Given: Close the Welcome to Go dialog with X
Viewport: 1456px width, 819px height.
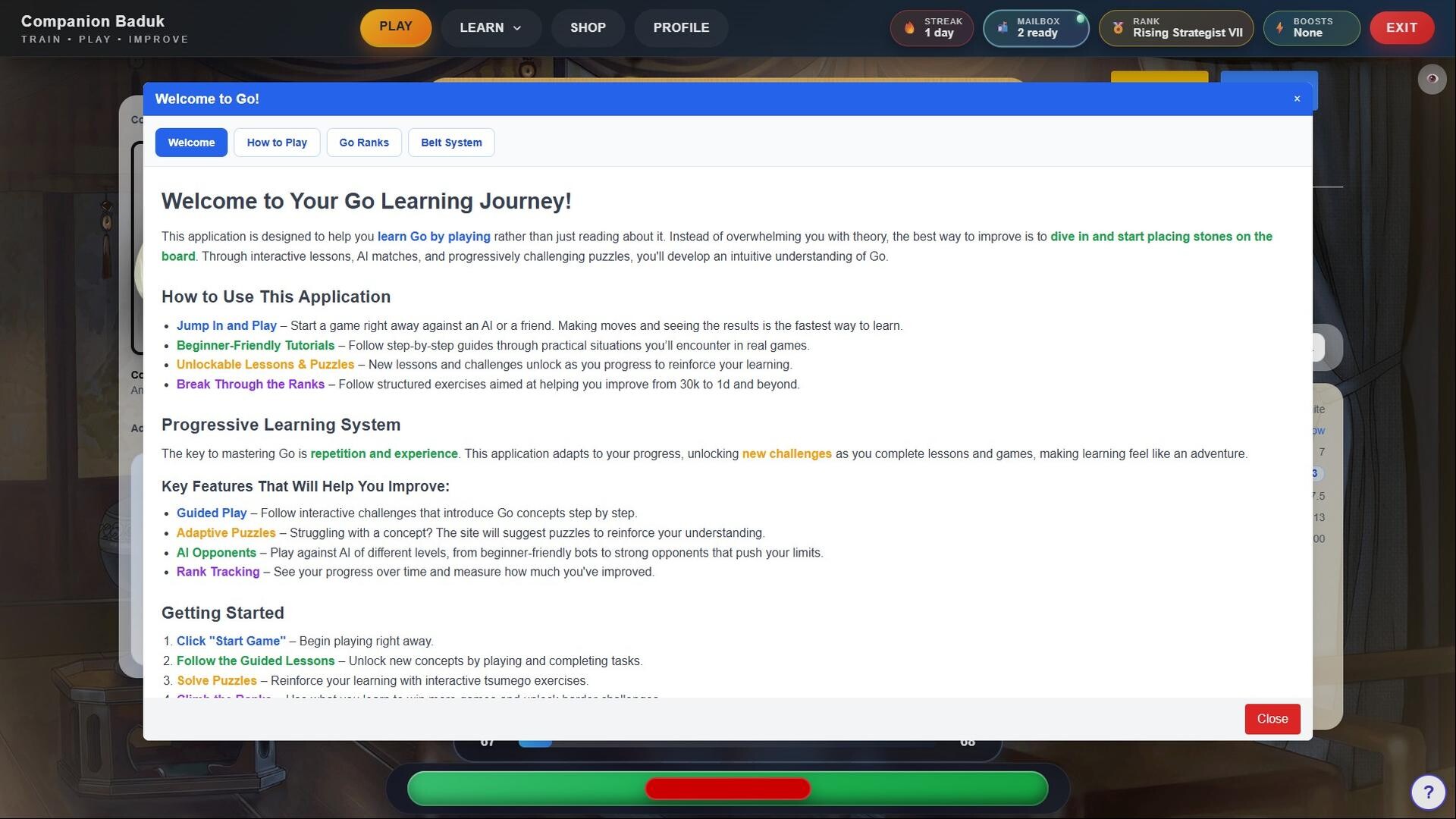Looking at the screenshot, I should [x=1297, y=99].
